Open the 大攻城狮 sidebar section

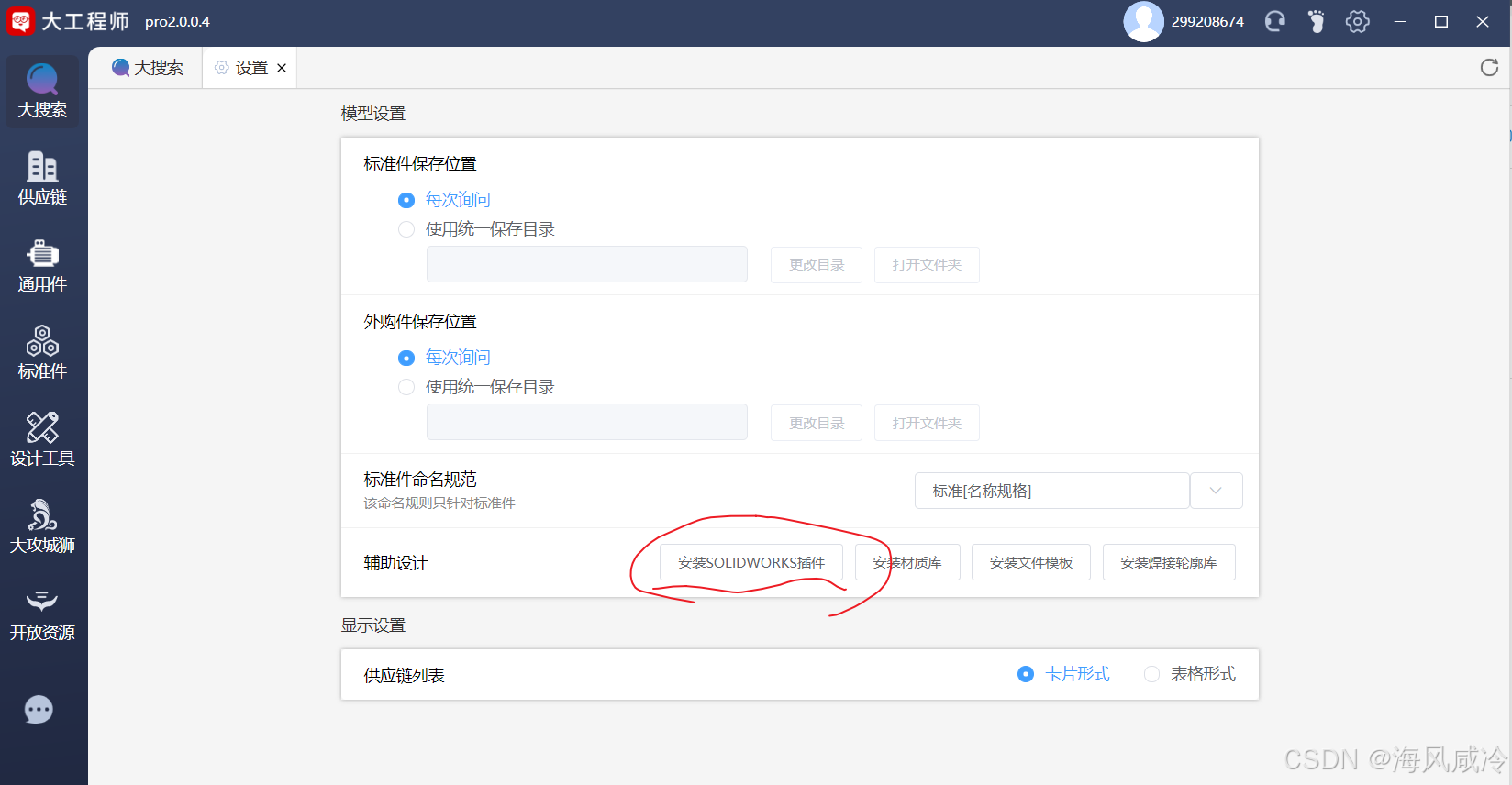(42, 527)
